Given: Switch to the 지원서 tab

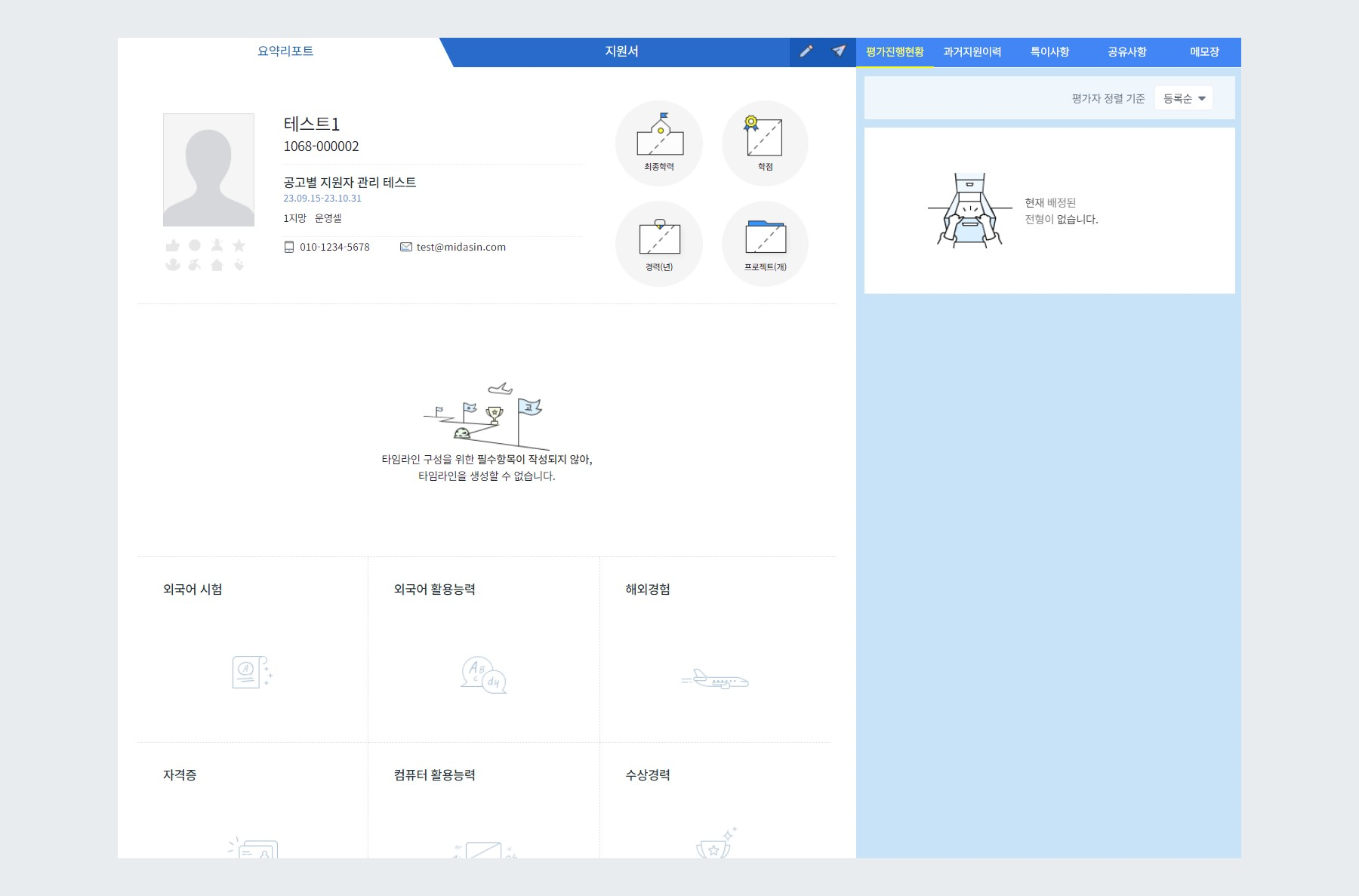Looking at the screenshot, I should click(621, 51).
